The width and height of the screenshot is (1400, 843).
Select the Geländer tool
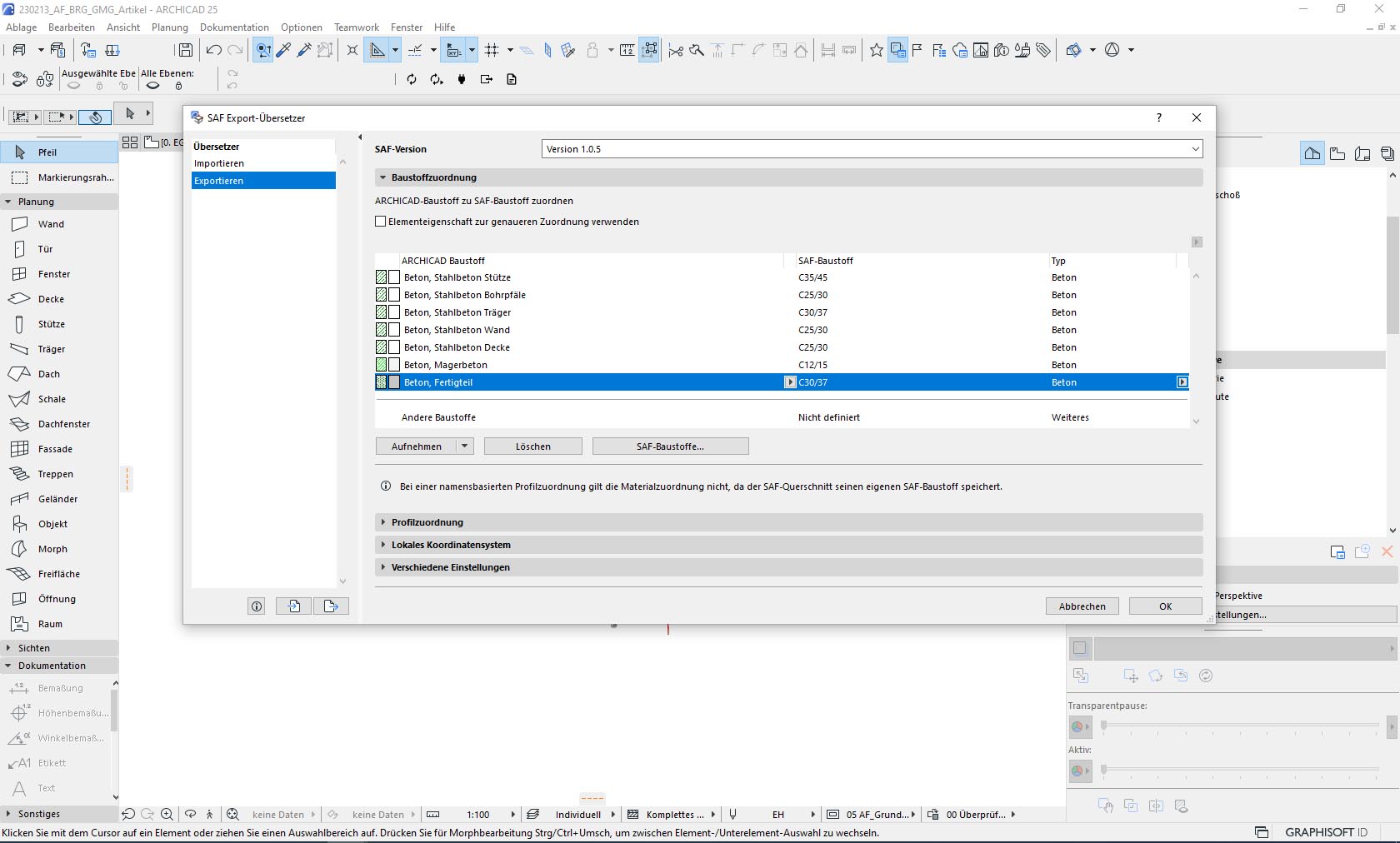point(58,499)
